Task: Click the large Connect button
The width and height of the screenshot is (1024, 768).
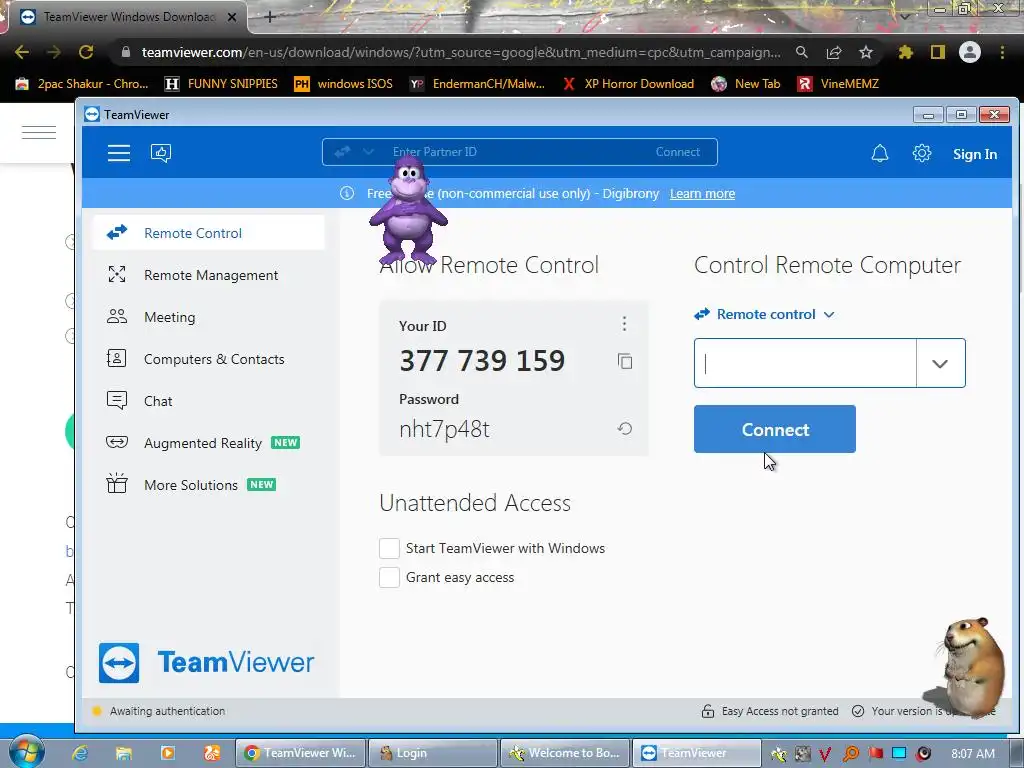Action: click(x=775, y=429)
